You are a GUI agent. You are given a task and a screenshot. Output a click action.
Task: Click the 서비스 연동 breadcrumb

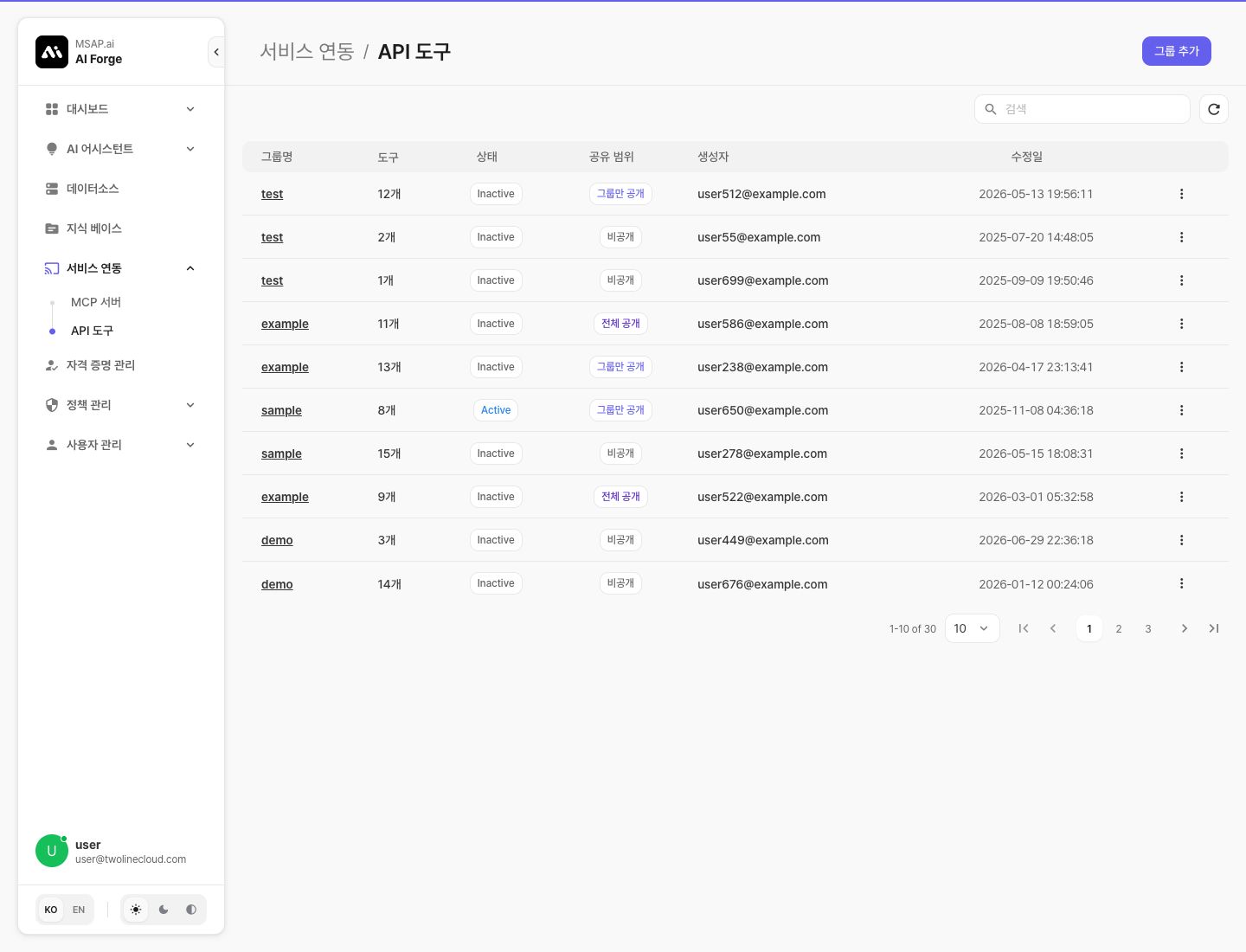307,51
